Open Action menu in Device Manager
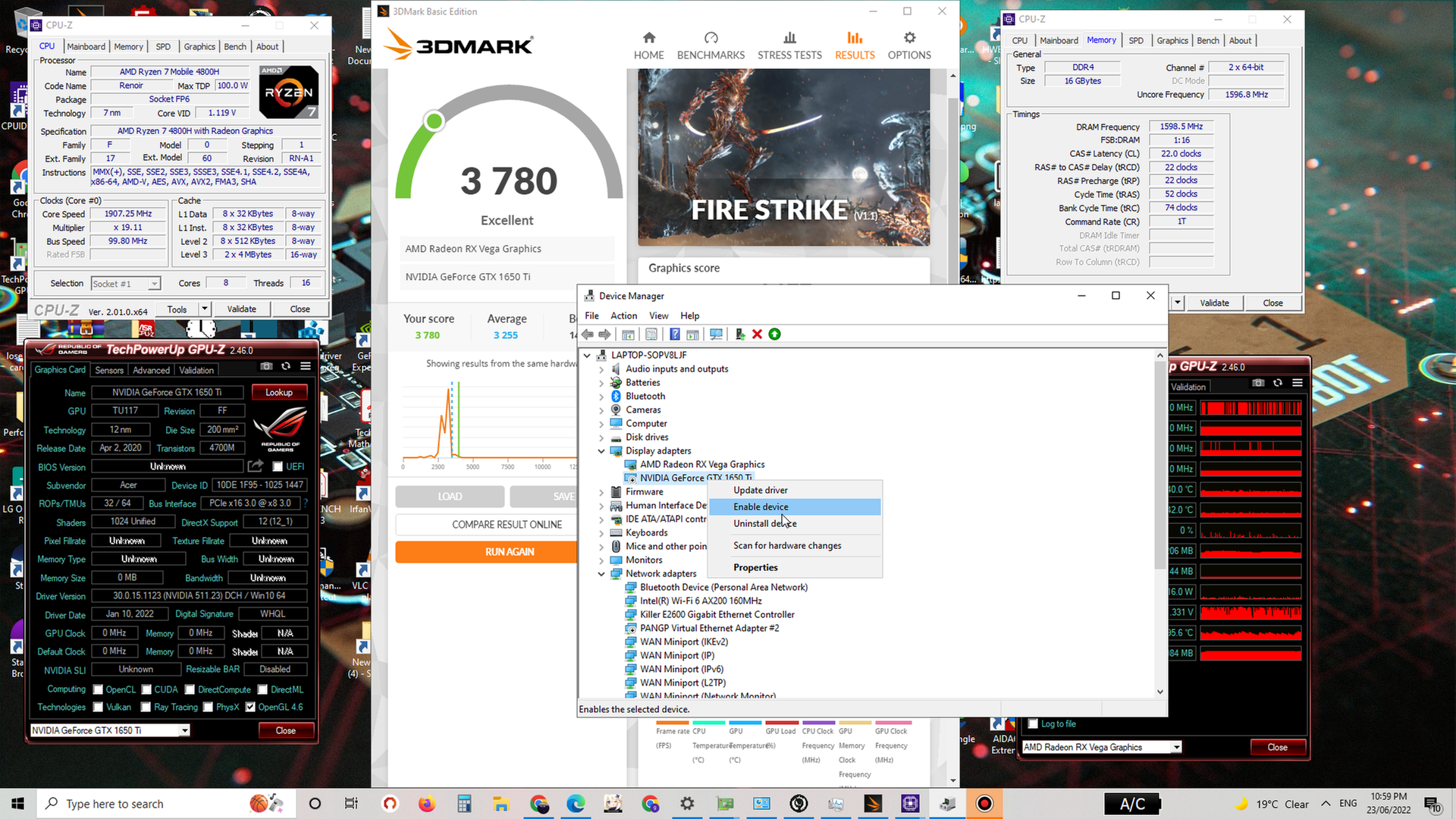This screenshot has width=1456, height=819. (x=623, y=315)
